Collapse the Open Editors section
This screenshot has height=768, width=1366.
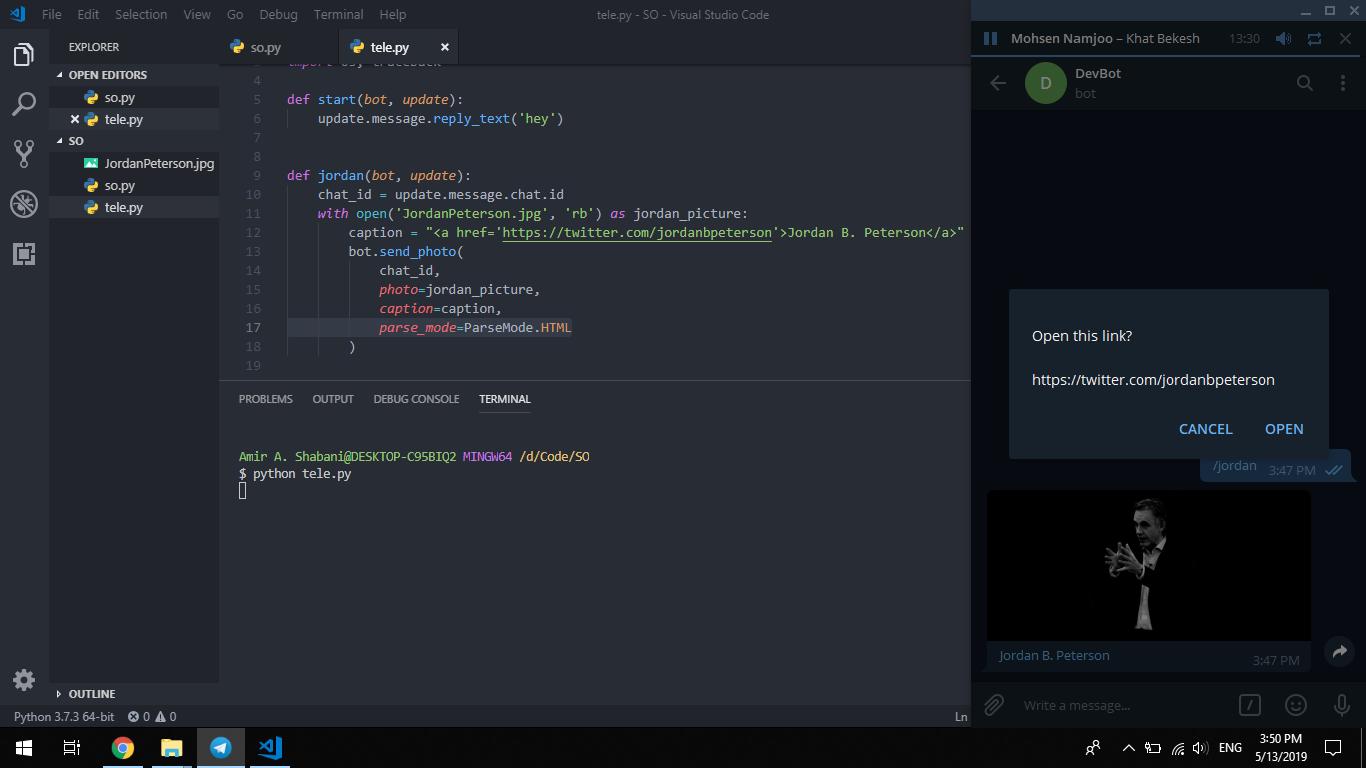(107, 75)
